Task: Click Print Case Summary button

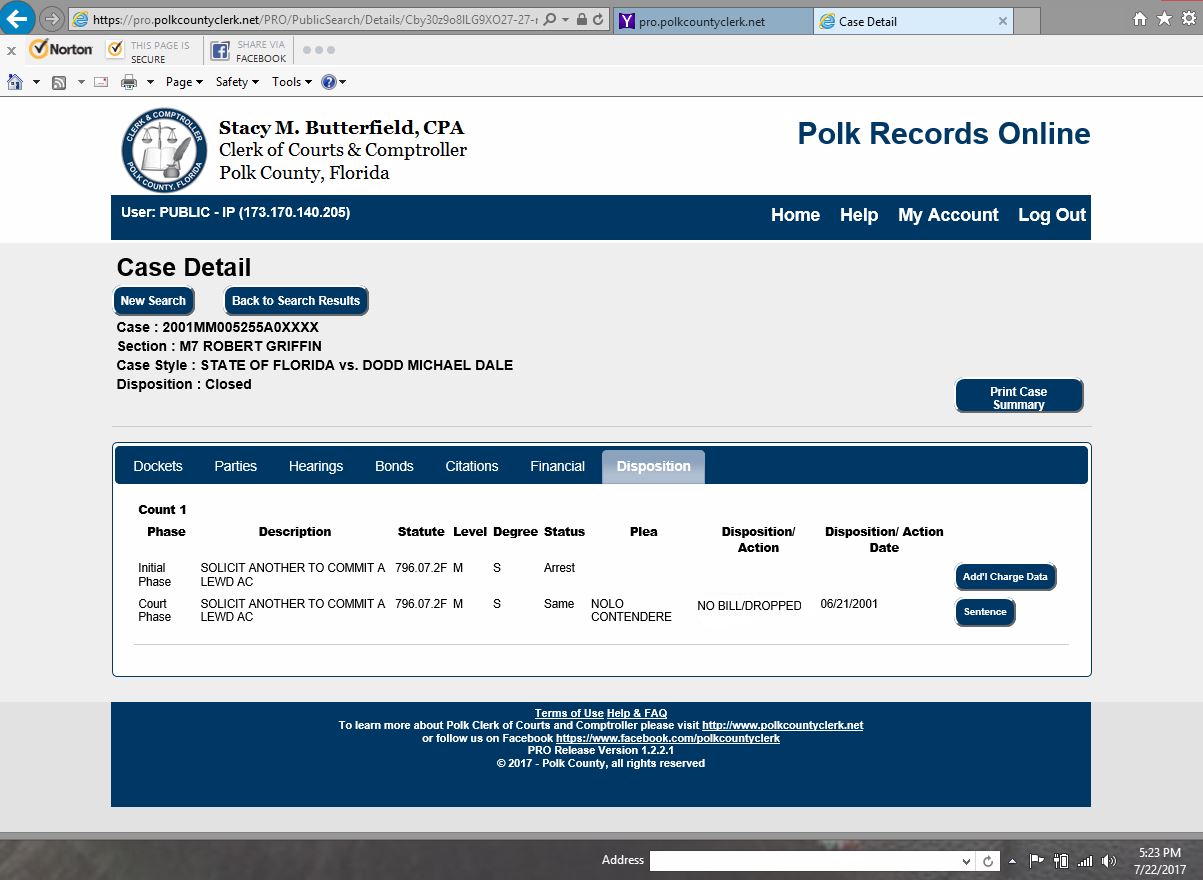Action: (1019, 396)
